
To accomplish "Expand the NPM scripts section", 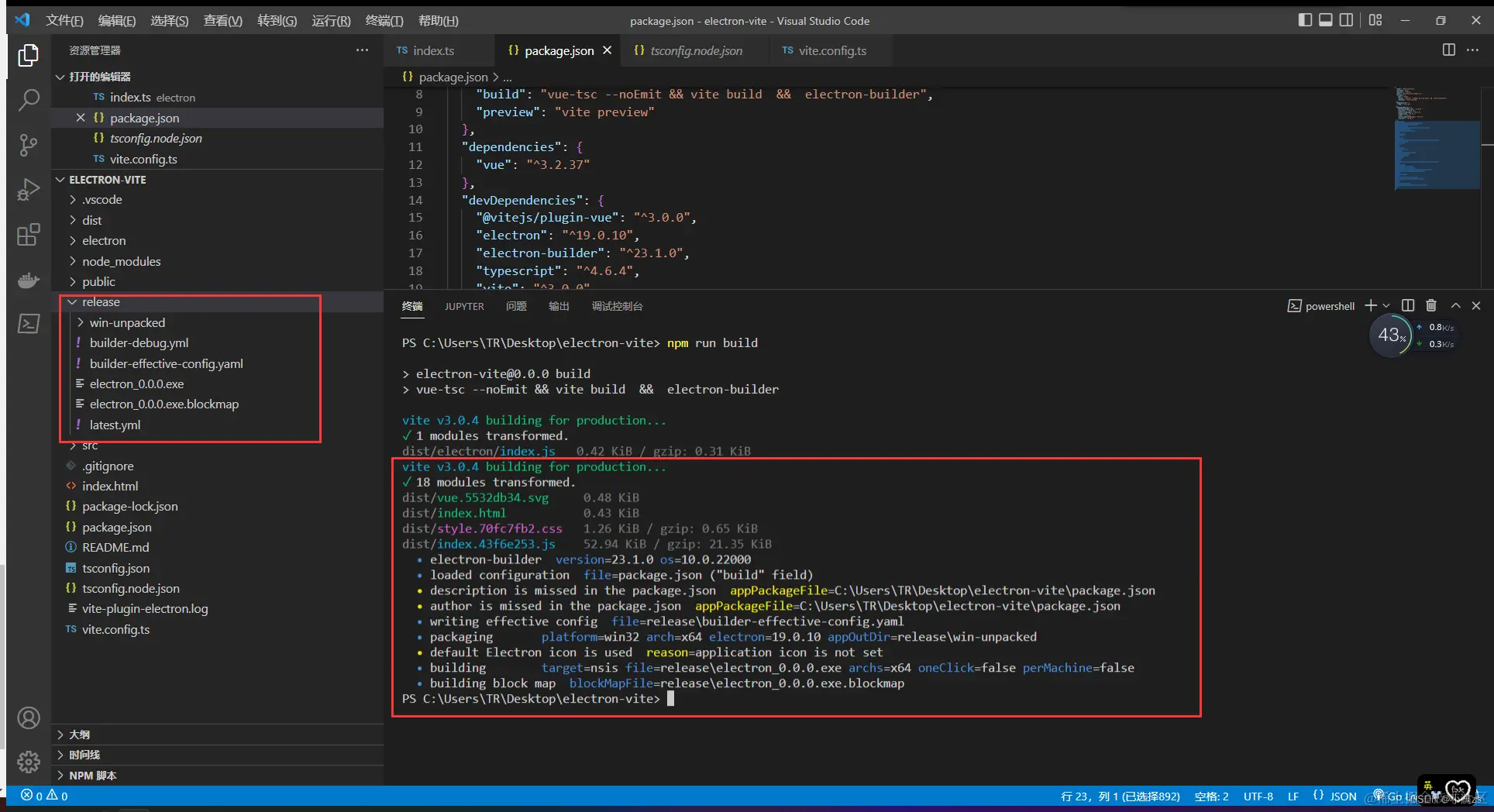I will pos(60,776).
